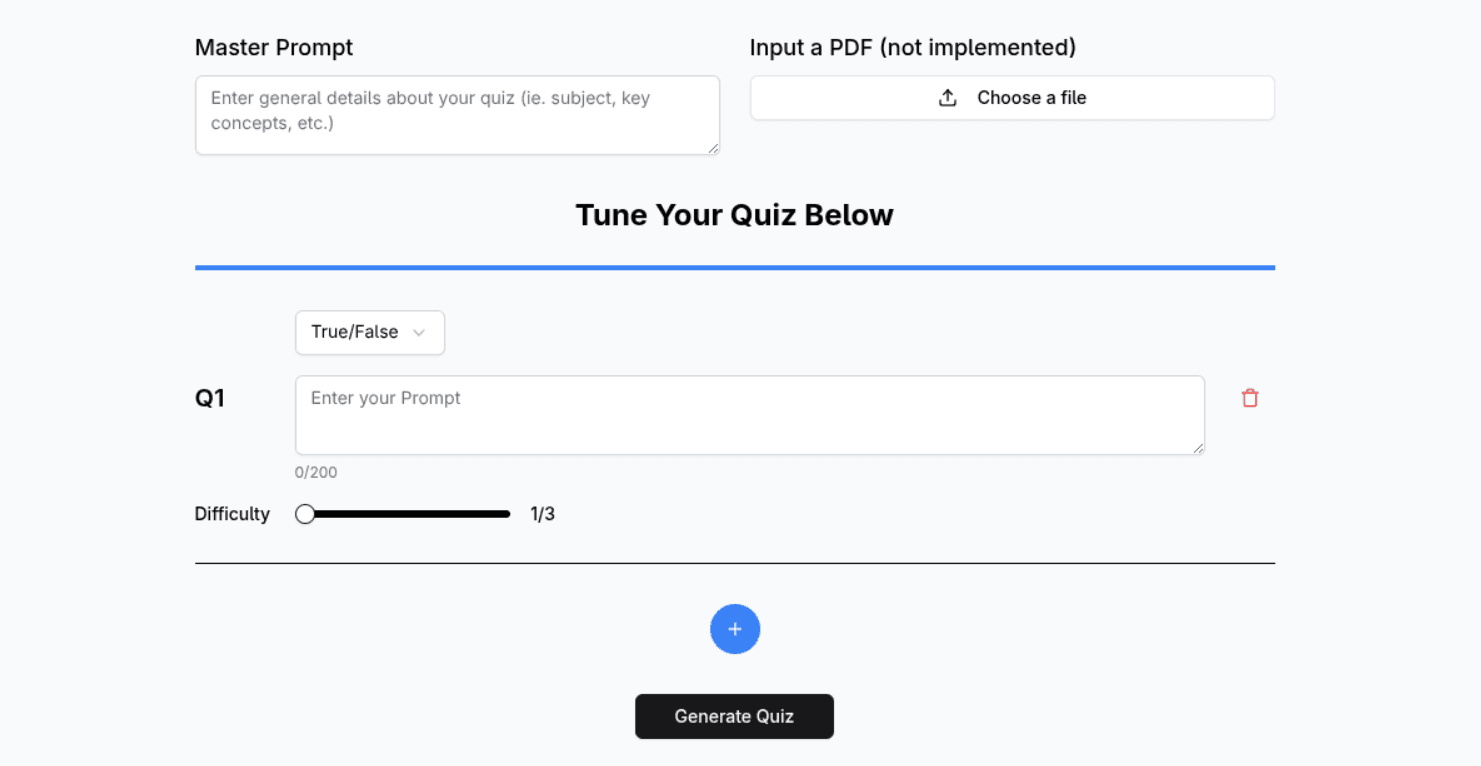Image resolution: width=1481 pixels, height=766 pixels.
Task: Select the Q1 question label
Action: (210, 398)
